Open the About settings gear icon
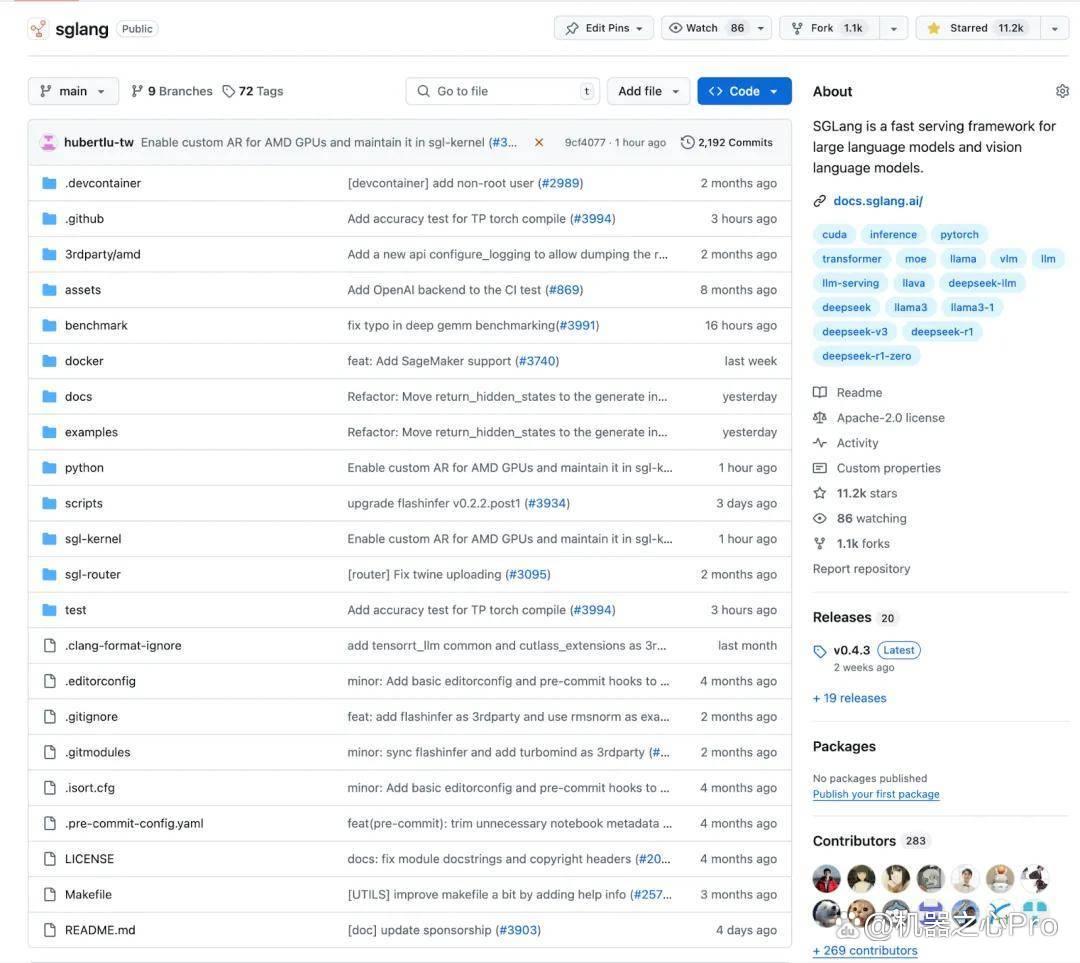The width and height of the screenshot is (1080, 963). (x=1062, y=91)
